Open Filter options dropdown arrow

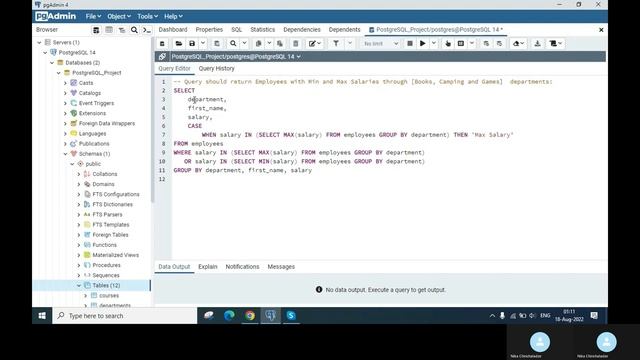(x=350, y=43)
